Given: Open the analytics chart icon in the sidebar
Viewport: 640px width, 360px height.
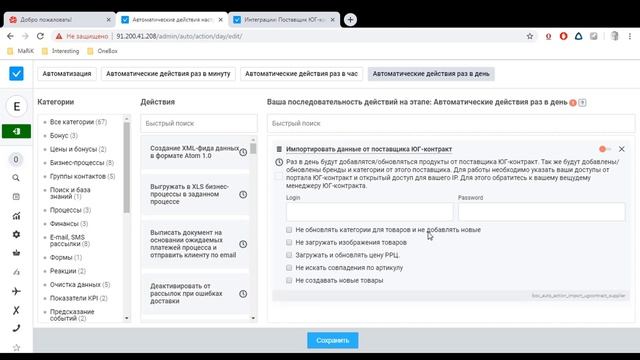Looking at the screenshot, I should (x=16, y=216).
